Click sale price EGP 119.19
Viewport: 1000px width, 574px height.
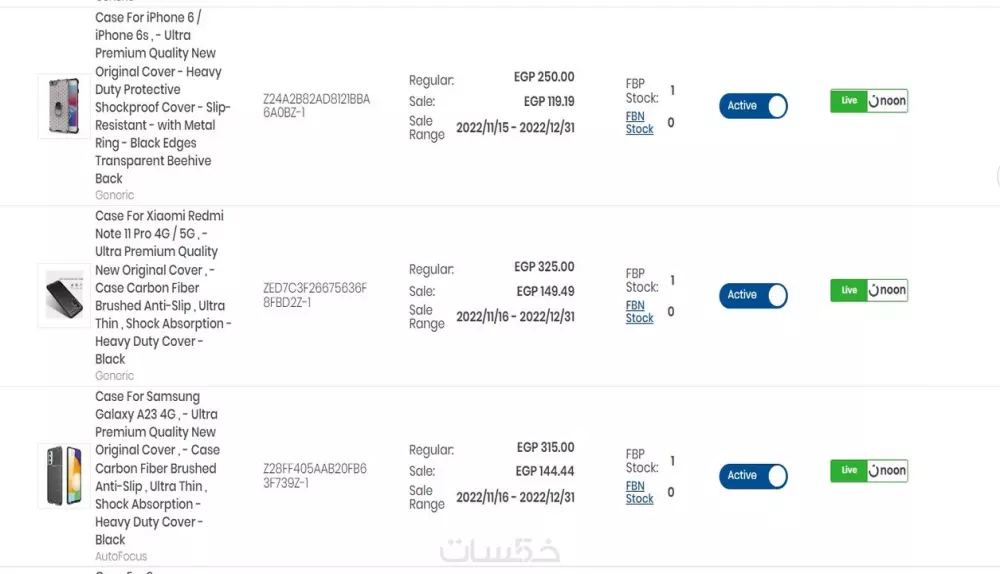tap(549, 101)
